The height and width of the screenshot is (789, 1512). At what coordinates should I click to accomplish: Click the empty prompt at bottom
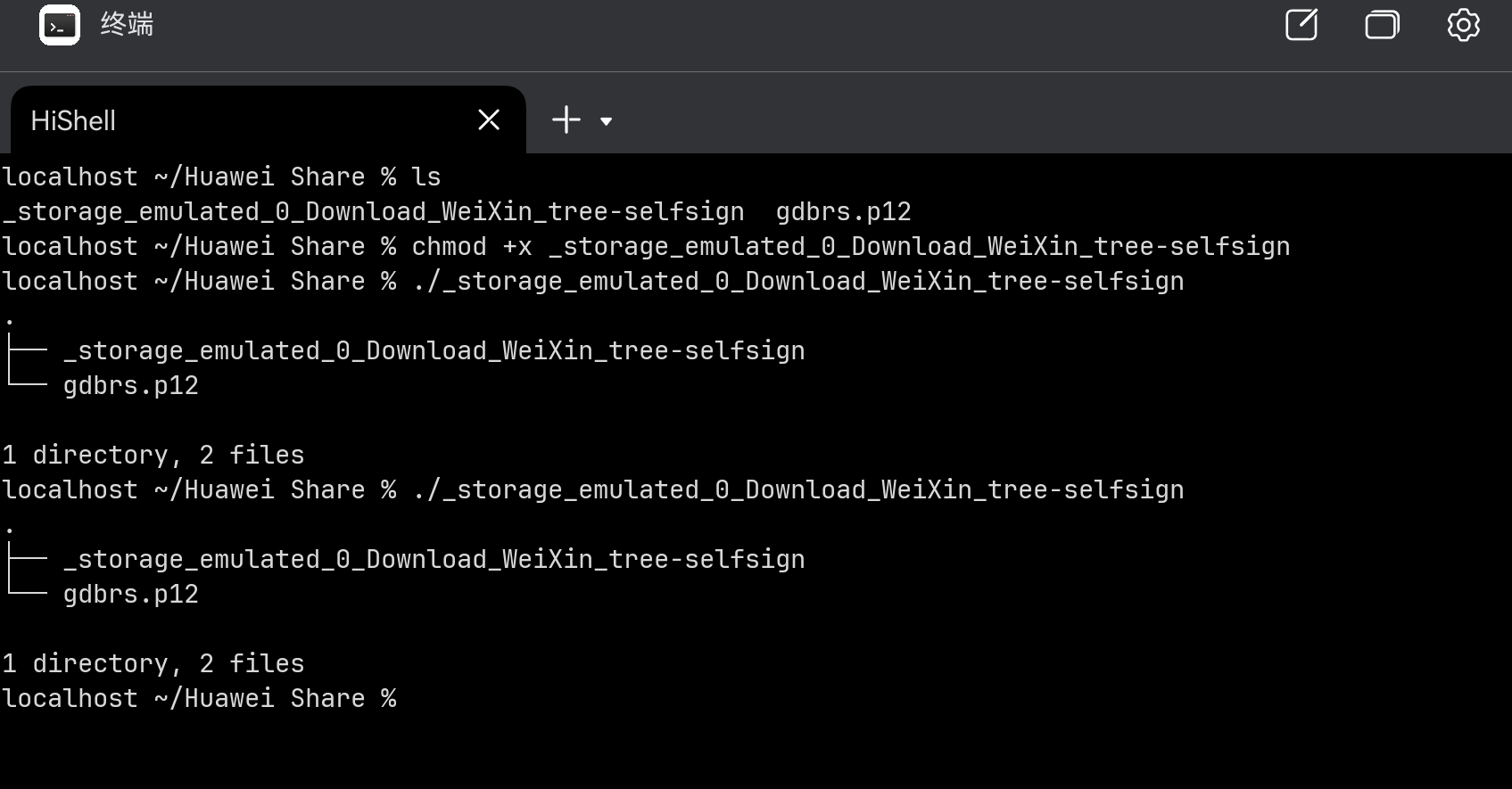coord(200,698)
